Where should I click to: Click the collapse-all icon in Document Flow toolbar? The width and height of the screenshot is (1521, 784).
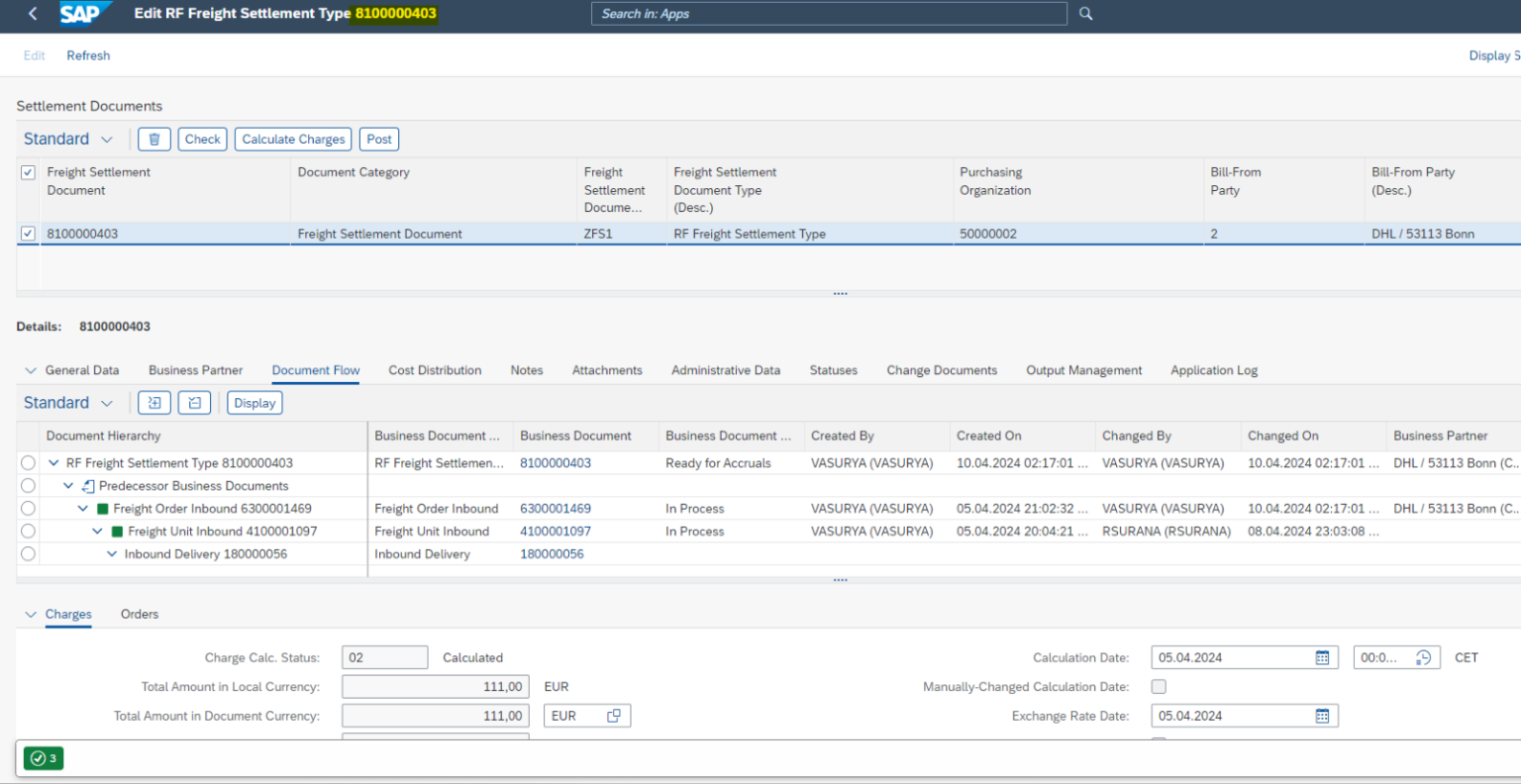194,402
